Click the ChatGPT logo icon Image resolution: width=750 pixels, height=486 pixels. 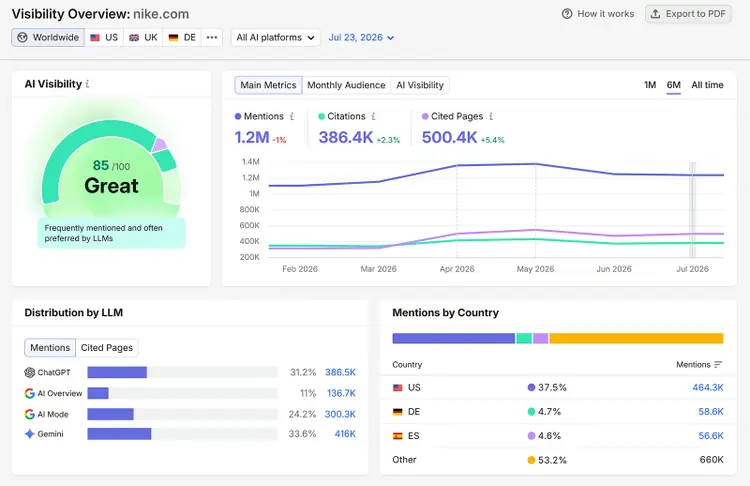(x=30, y=372)
